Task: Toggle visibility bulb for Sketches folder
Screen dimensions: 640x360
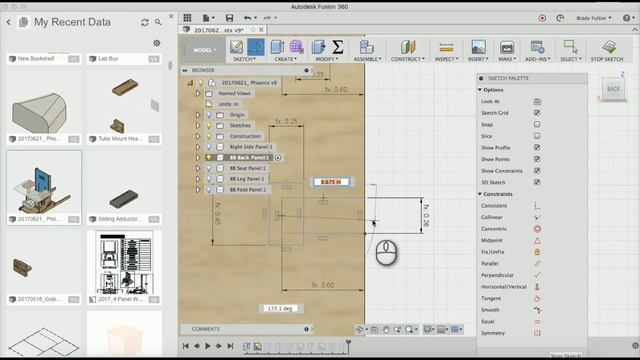Action: [x=209, y=125]
